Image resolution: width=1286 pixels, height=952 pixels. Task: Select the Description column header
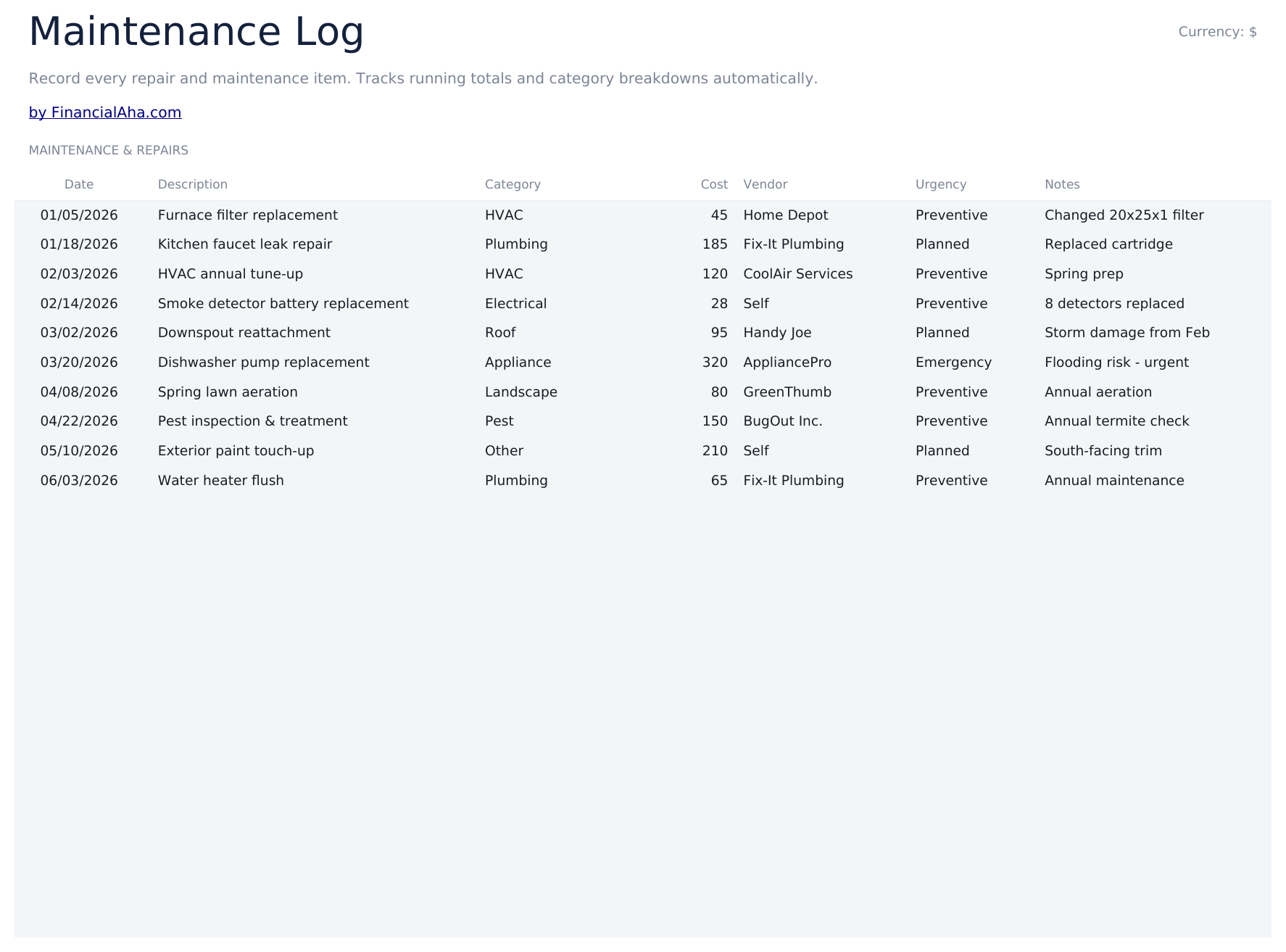click(193, 184)
